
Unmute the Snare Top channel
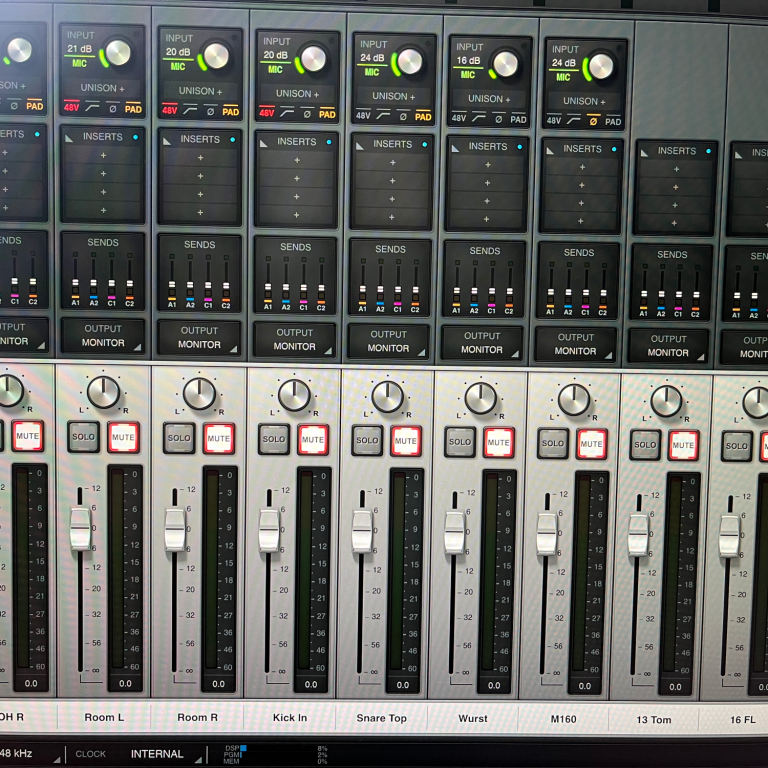tap(406, 441)
